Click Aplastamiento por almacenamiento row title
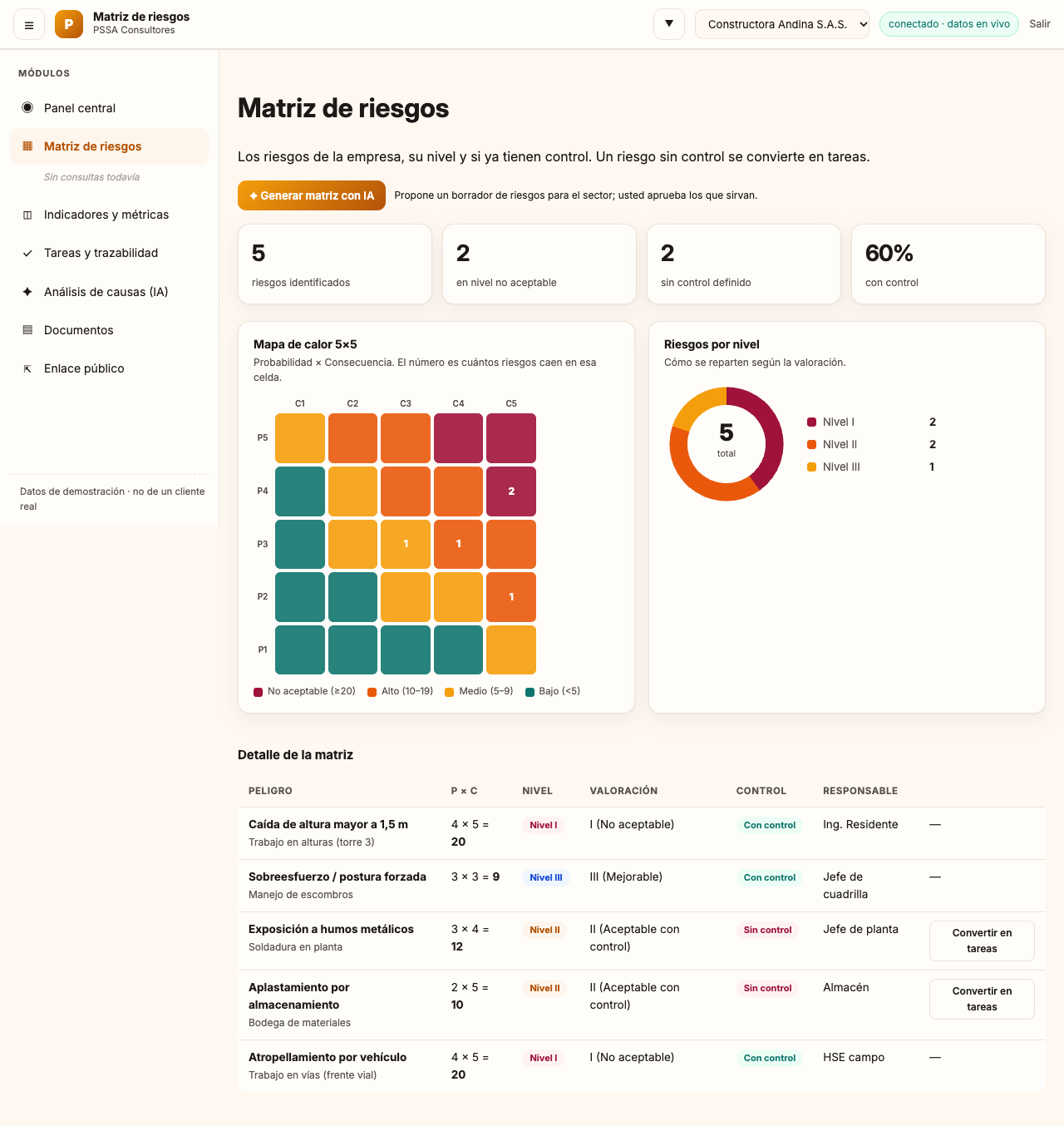1064x1126 pixels. click(299, 996)
